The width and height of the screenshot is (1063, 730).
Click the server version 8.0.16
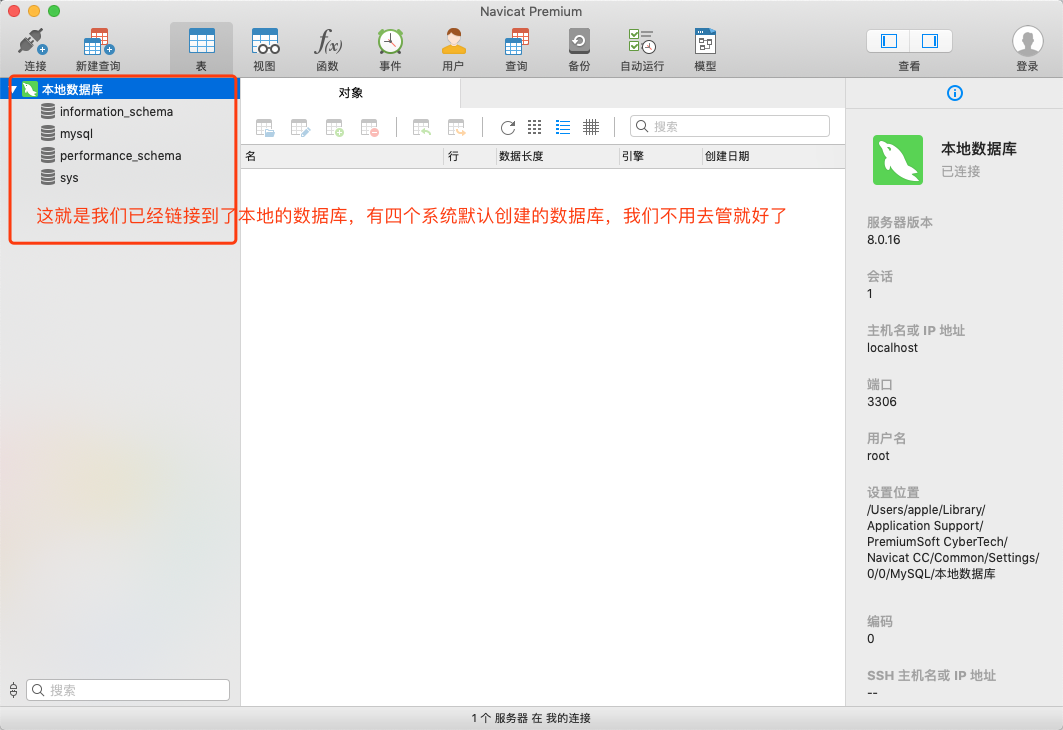click(x=883, y=240)
